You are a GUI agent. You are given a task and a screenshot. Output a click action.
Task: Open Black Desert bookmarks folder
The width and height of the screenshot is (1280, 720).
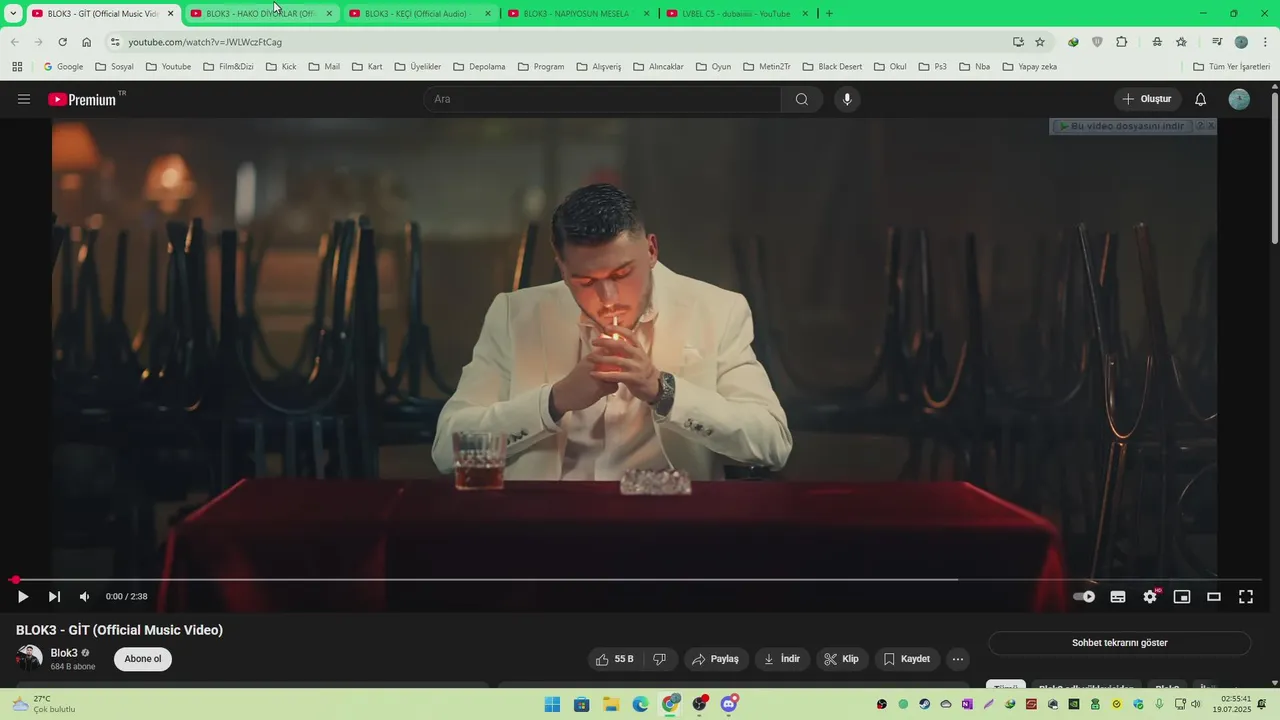[831, 67]
